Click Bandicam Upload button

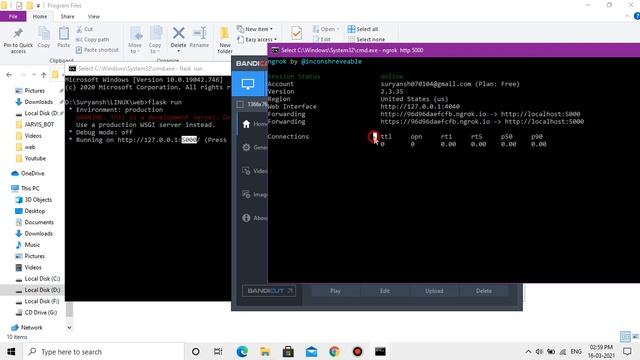pyautogui.click(x=434, y=291)
